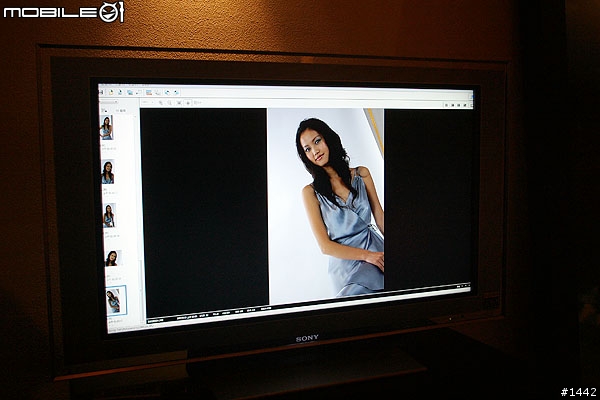Select the first thumbnail in the filmstrip
This screenshot has height=400, width=600.
point(106,127)
